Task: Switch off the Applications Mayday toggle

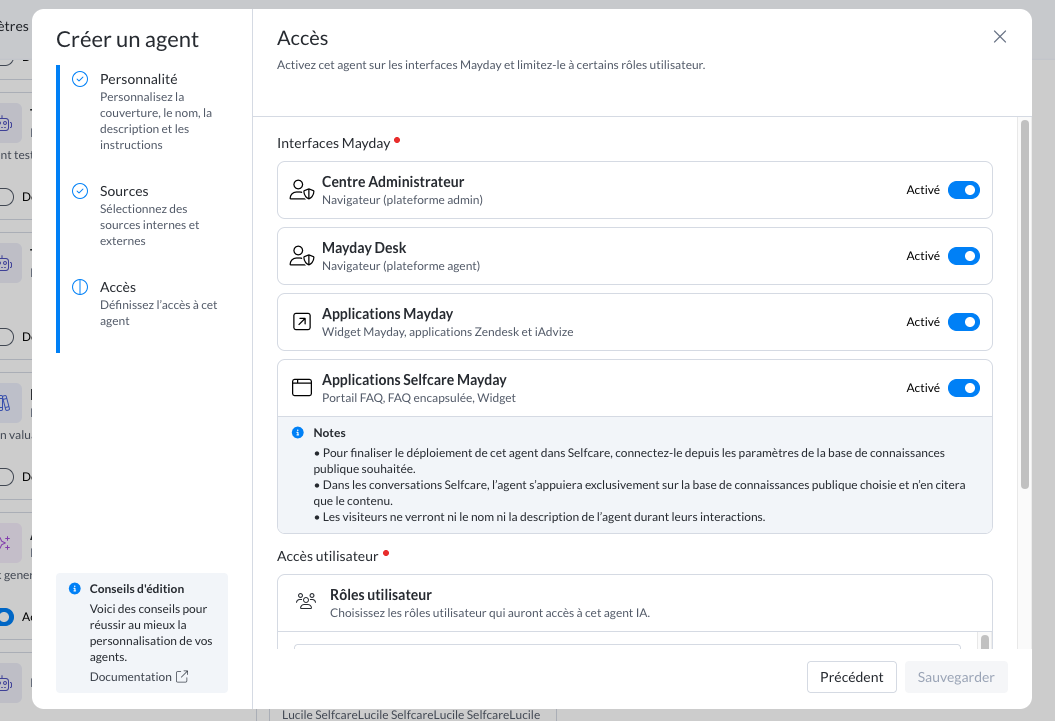Action: 963,322
